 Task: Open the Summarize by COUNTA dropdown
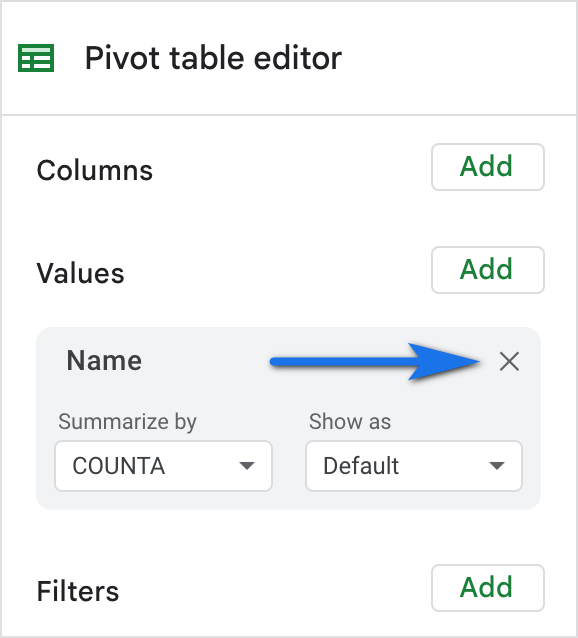pyautogui.click(x=164, y=466)
